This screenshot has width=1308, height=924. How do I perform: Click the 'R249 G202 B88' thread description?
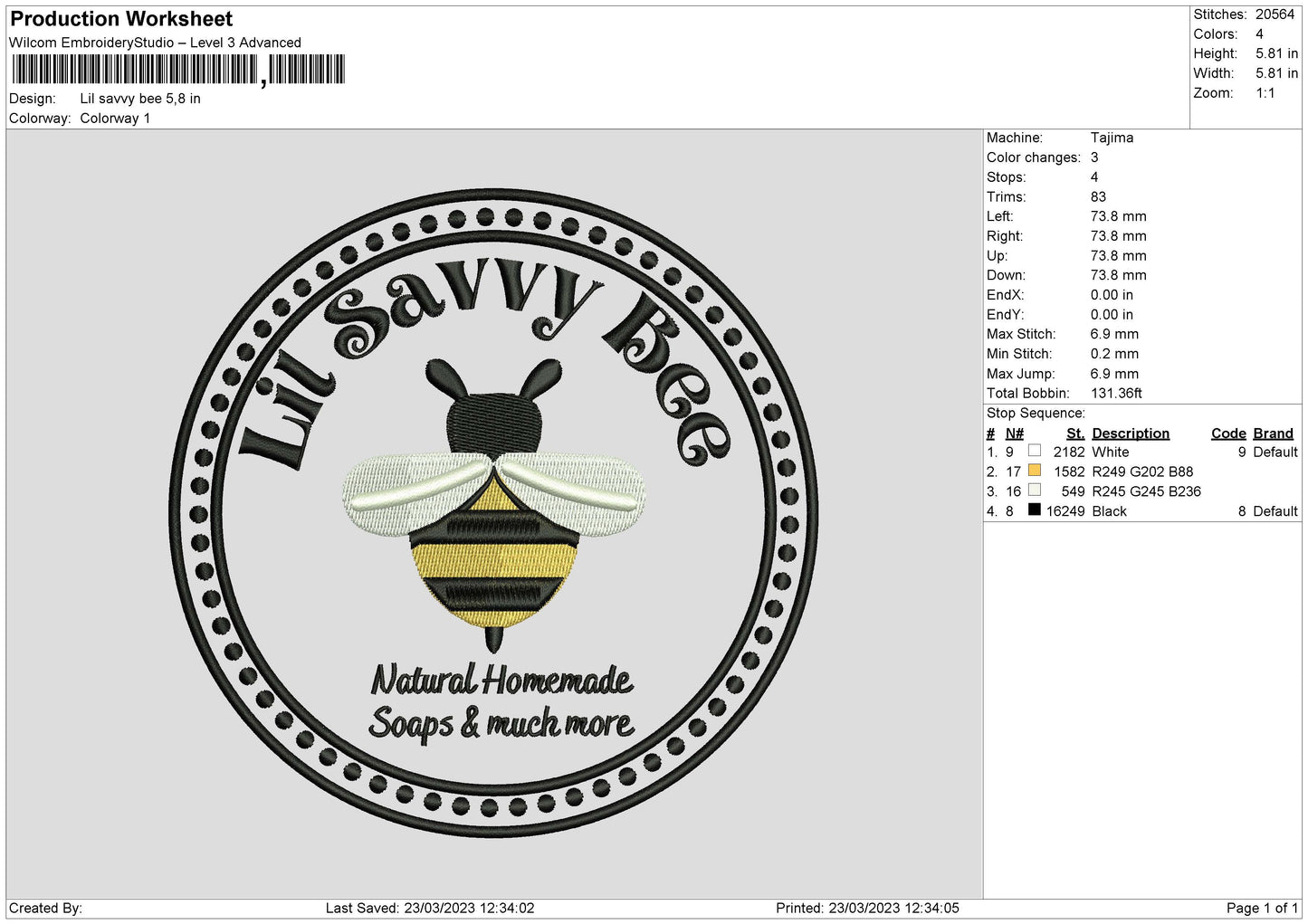(1142, 472)
